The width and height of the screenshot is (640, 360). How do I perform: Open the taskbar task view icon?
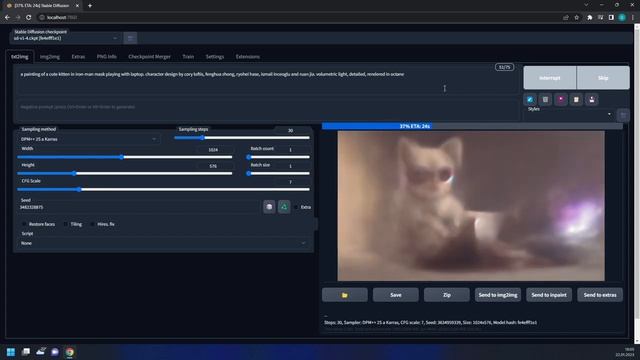point(26,352)
